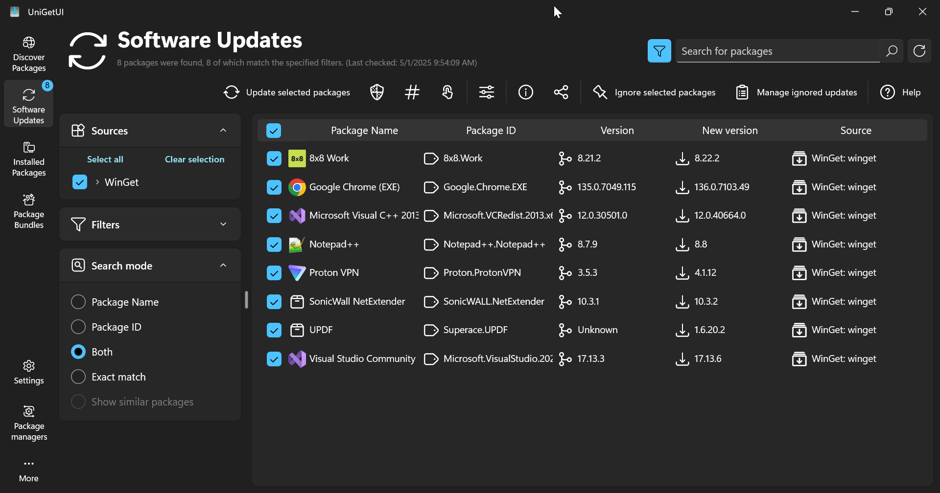This screenshot has width=940, height=493.
Task: Click the Clear selection link
Action: pos(194,160)
